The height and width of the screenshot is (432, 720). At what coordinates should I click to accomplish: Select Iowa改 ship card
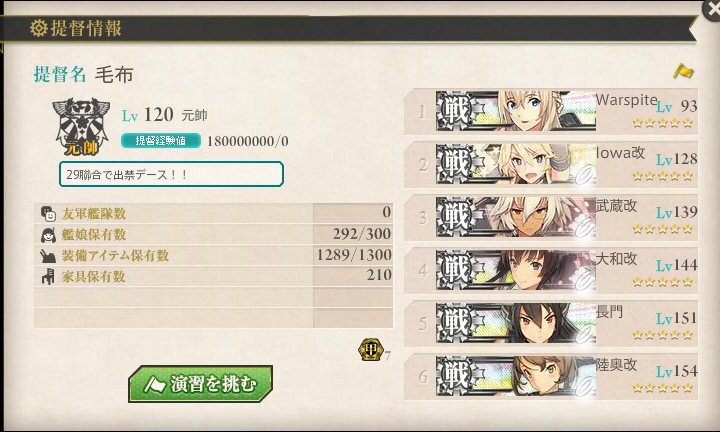coord(551,164)
